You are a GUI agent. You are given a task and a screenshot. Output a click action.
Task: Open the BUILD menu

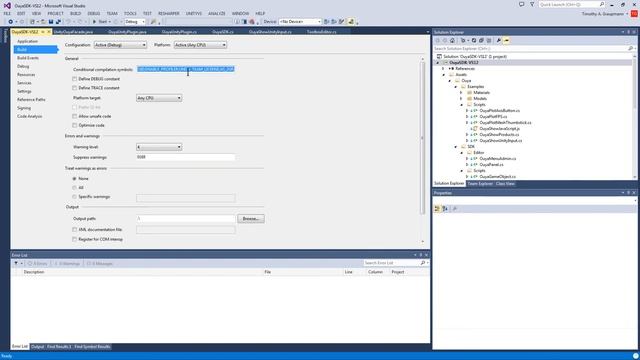76,13
